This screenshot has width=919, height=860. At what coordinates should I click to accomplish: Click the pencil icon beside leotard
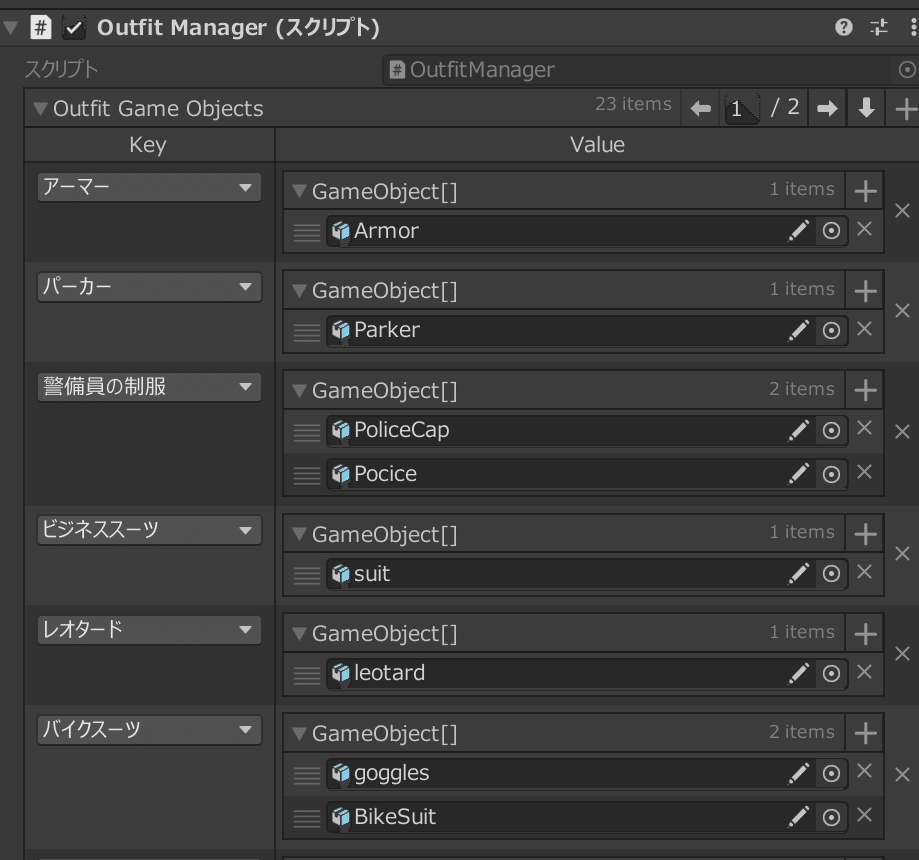(799, 673)
